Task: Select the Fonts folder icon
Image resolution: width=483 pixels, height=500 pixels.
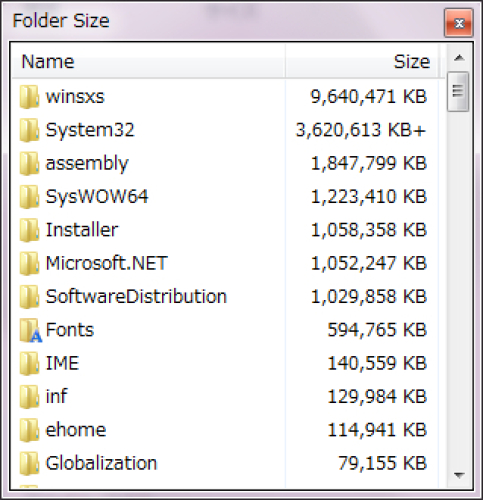Action: (x=30, y=330)
